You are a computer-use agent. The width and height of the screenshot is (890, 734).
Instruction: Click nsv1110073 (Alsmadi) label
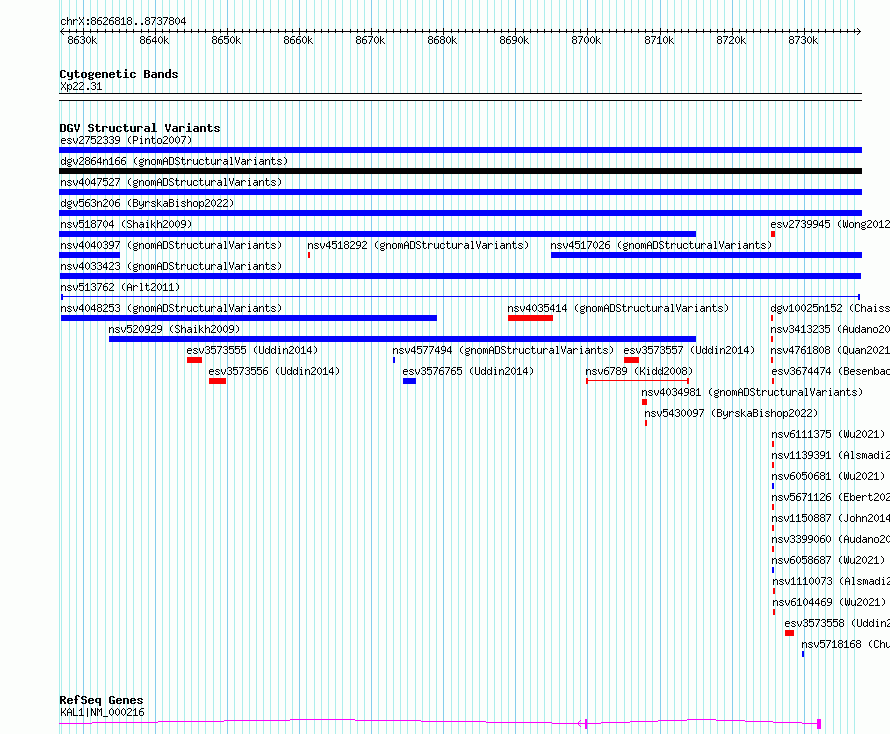tap(831, 581)
